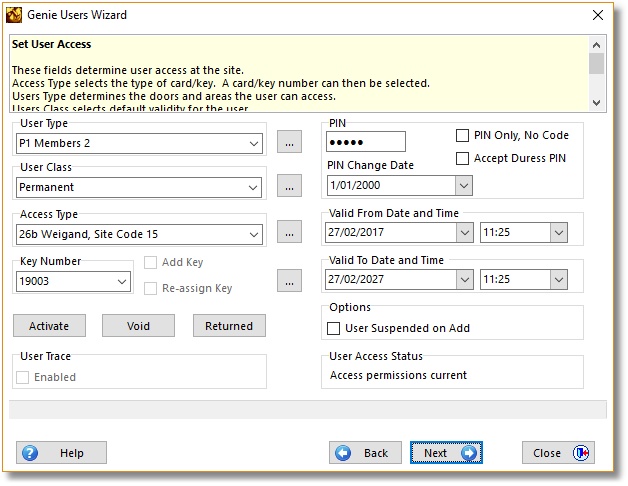Click the Genie app icon in title bar

click(15, 15)
